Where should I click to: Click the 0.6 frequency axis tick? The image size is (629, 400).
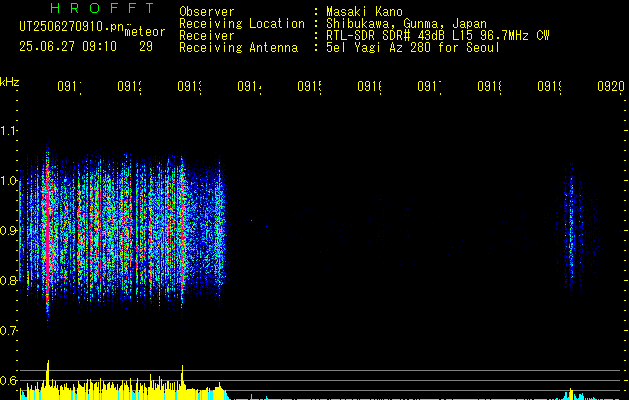coord(9,380)
